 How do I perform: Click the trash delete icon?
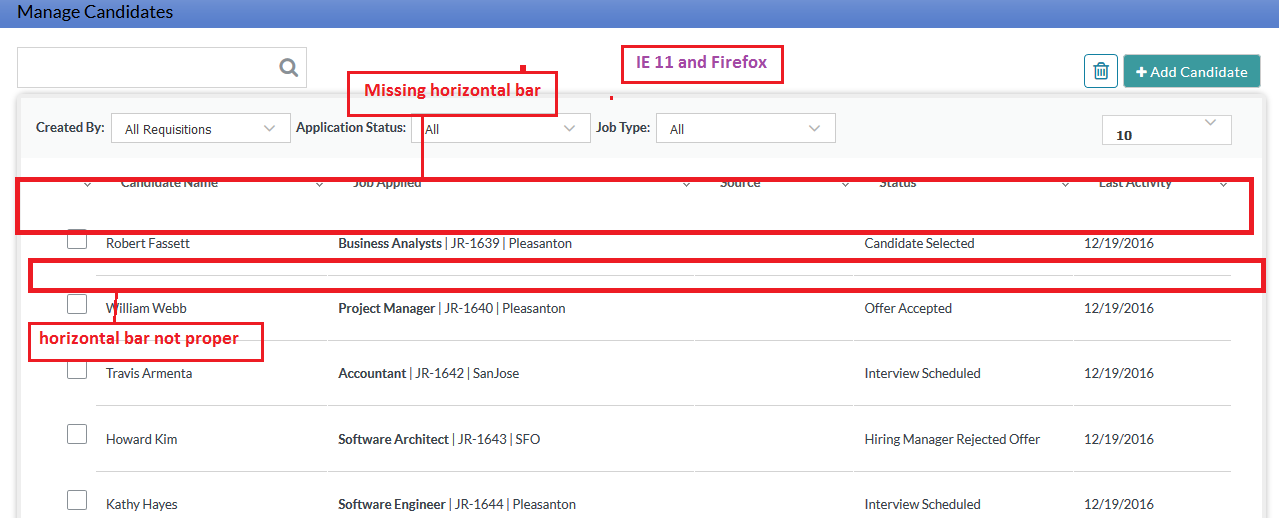pyautogui.click(x=1100, y=71)
